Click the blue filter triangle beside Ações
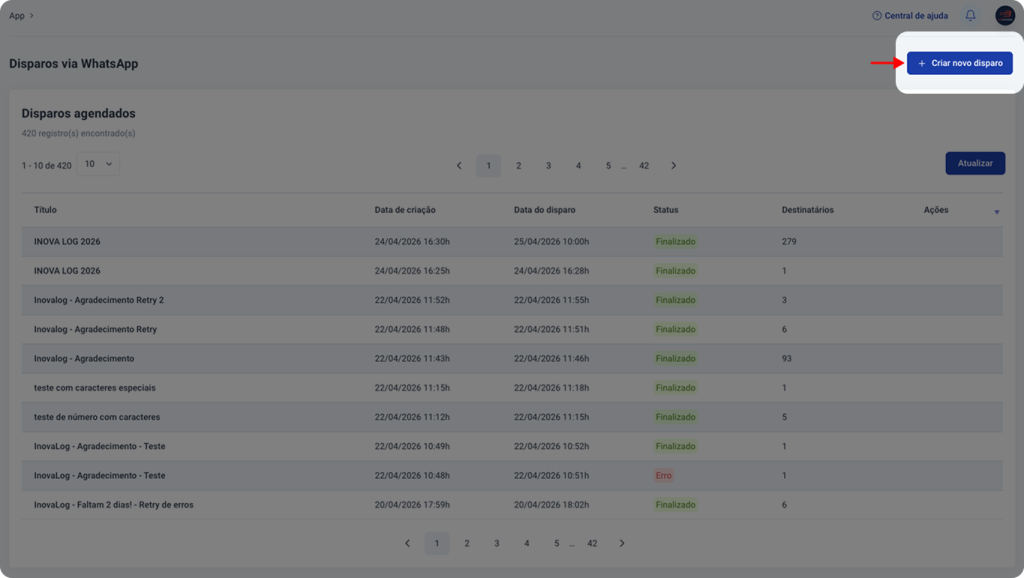The height and width of the screenshot is (578, 1024). (x=997, y=212)
